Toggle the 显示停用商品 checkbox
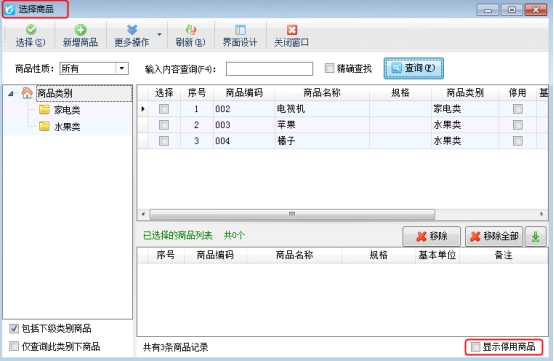The width and height of the screenshot is (554, 361). click(476, 347)
